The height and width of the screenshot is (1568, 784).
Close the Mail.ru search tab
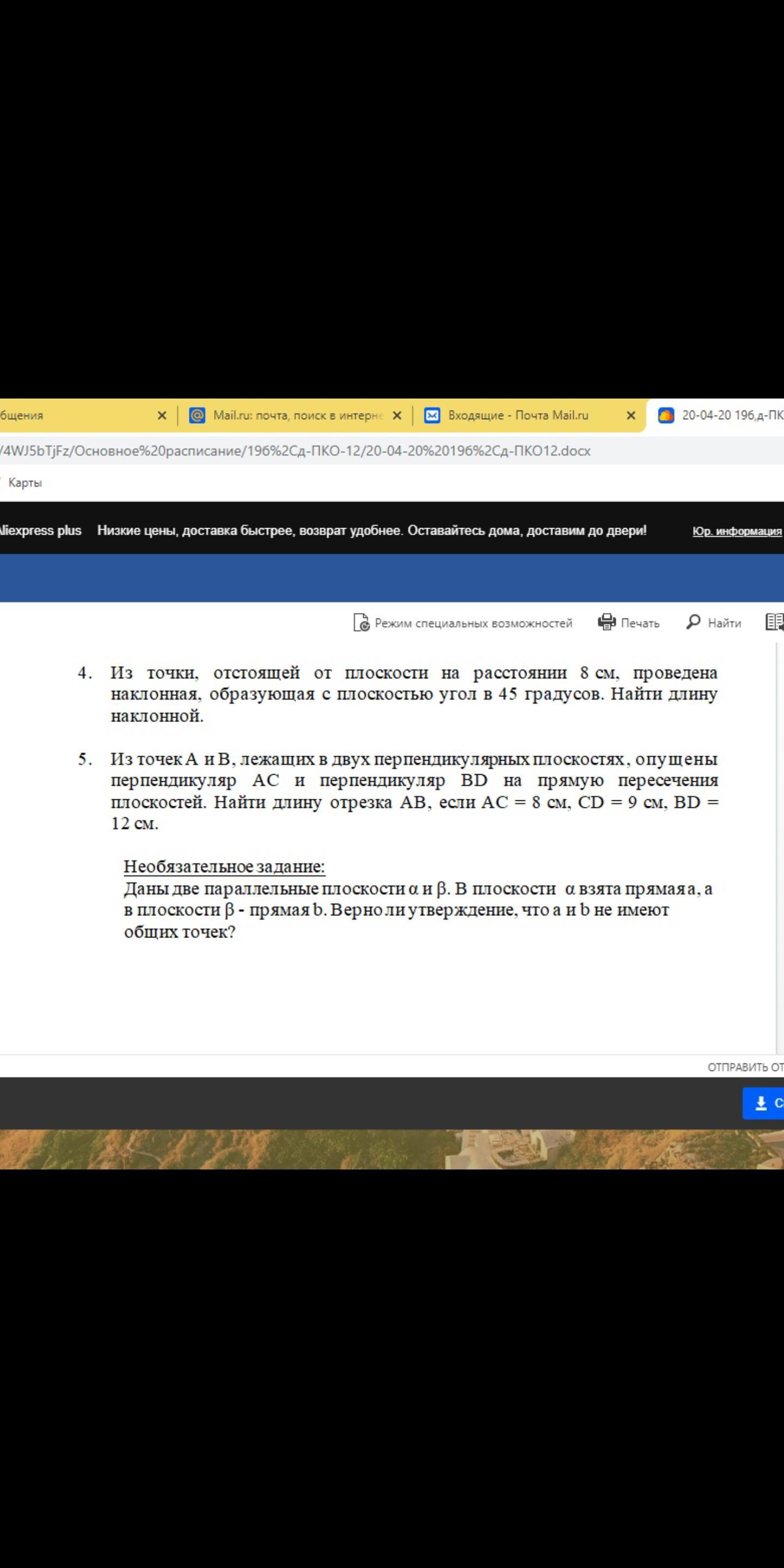pos(397,416)
